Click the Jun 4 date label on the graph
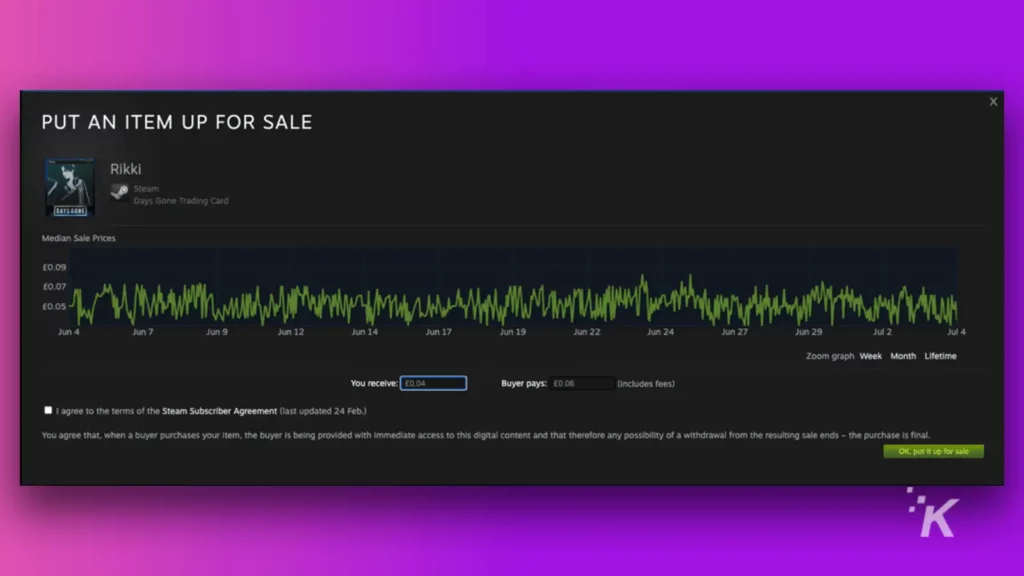This screenshot has height=576, width=1024. tap(69, 332)
